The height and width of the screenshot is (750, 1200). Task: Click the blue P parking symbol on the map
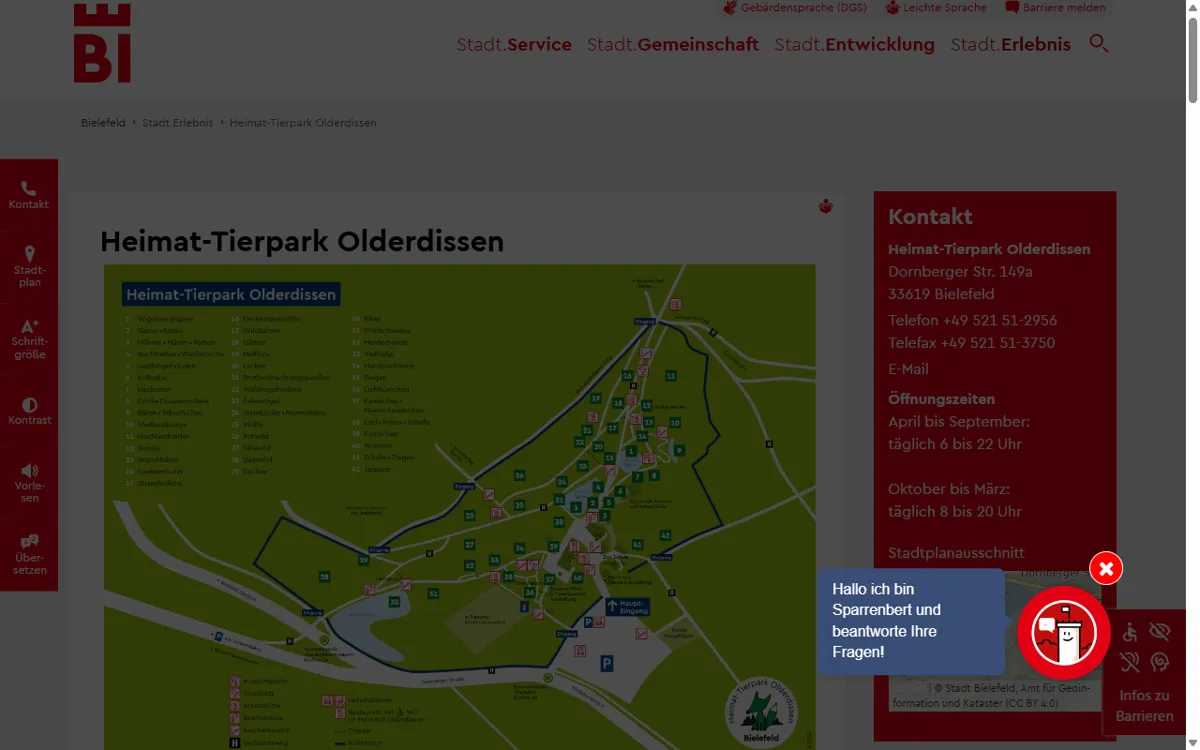(x=606, y=663)
